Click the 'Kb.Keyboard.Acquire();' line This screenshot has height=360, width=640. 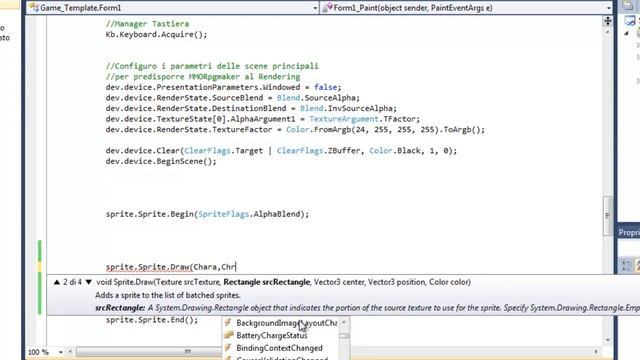tap(156, 34)
